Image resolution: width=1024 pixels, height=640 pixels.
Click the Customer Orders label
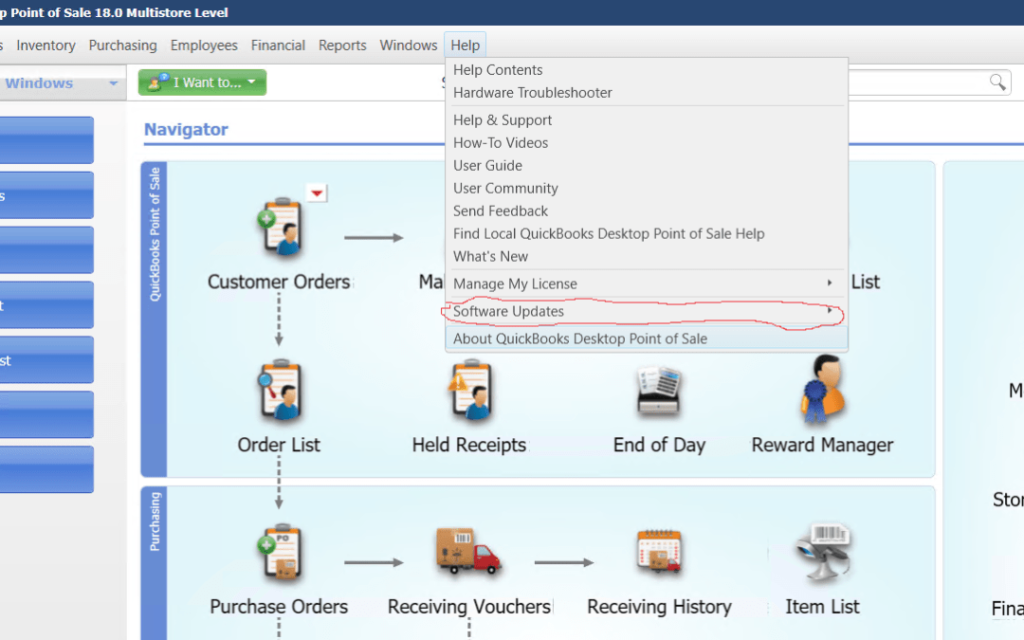(279, 281)
